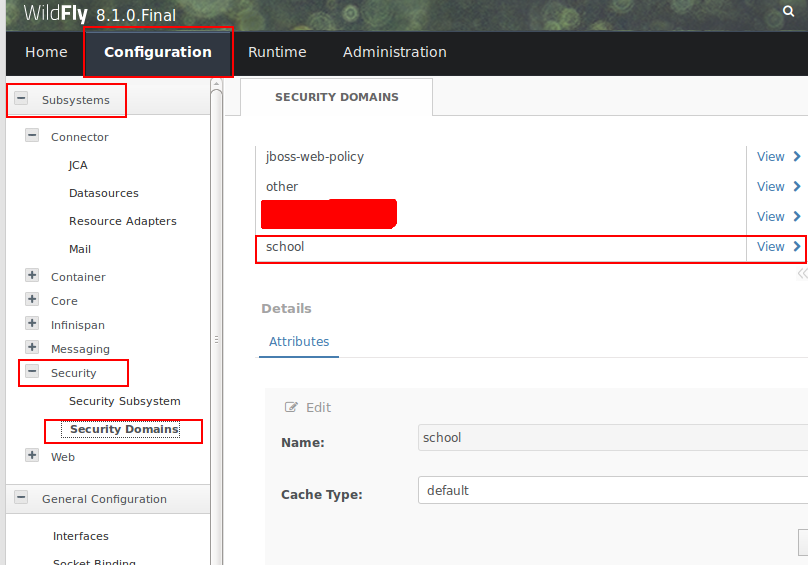The height and width of the screenshot is (565, 808).
Task: Expand the Messaging tree node
Action: 32,347
